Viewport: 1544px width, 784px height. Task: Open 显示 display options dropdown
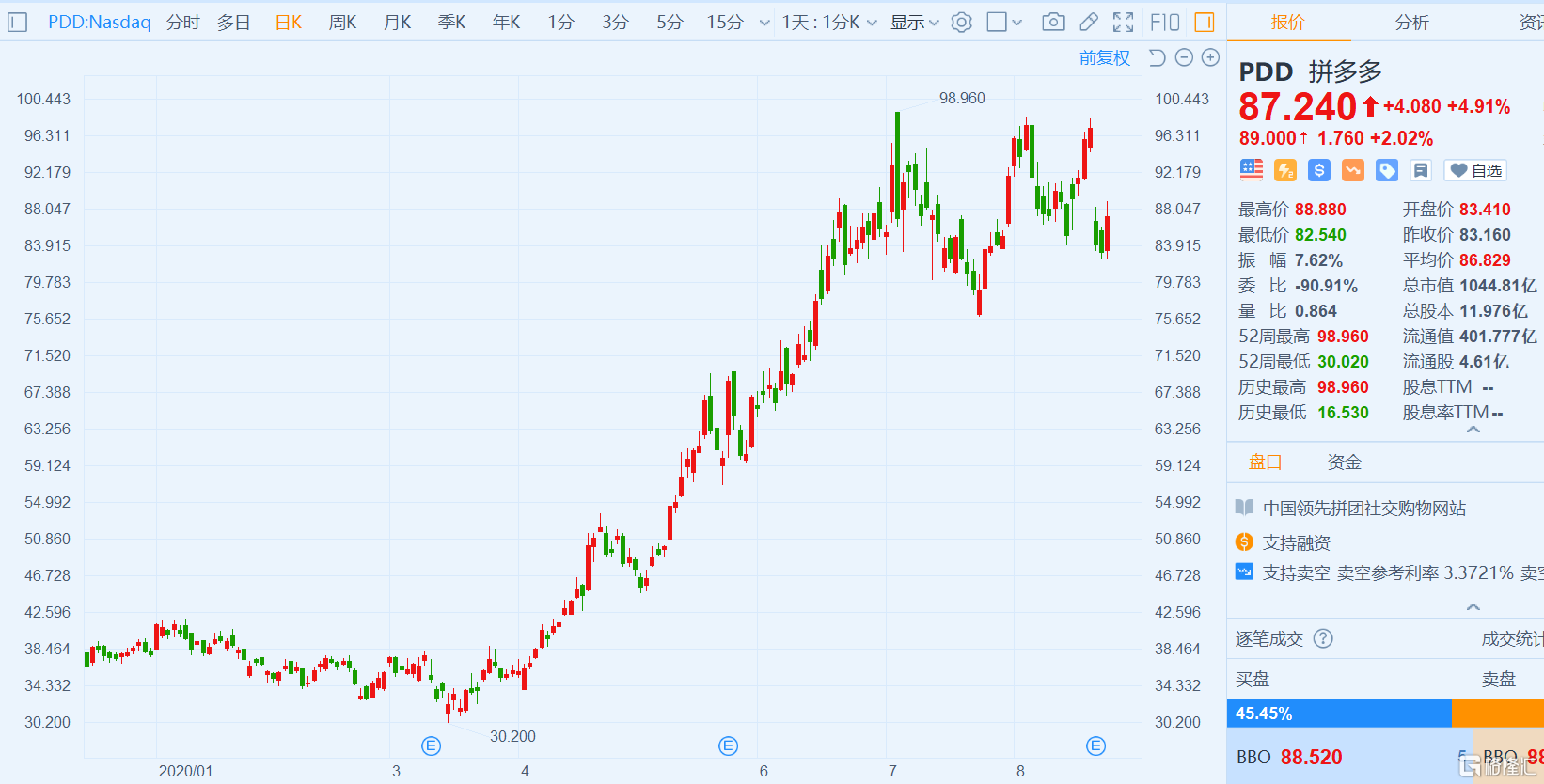(x=915, y=22)
